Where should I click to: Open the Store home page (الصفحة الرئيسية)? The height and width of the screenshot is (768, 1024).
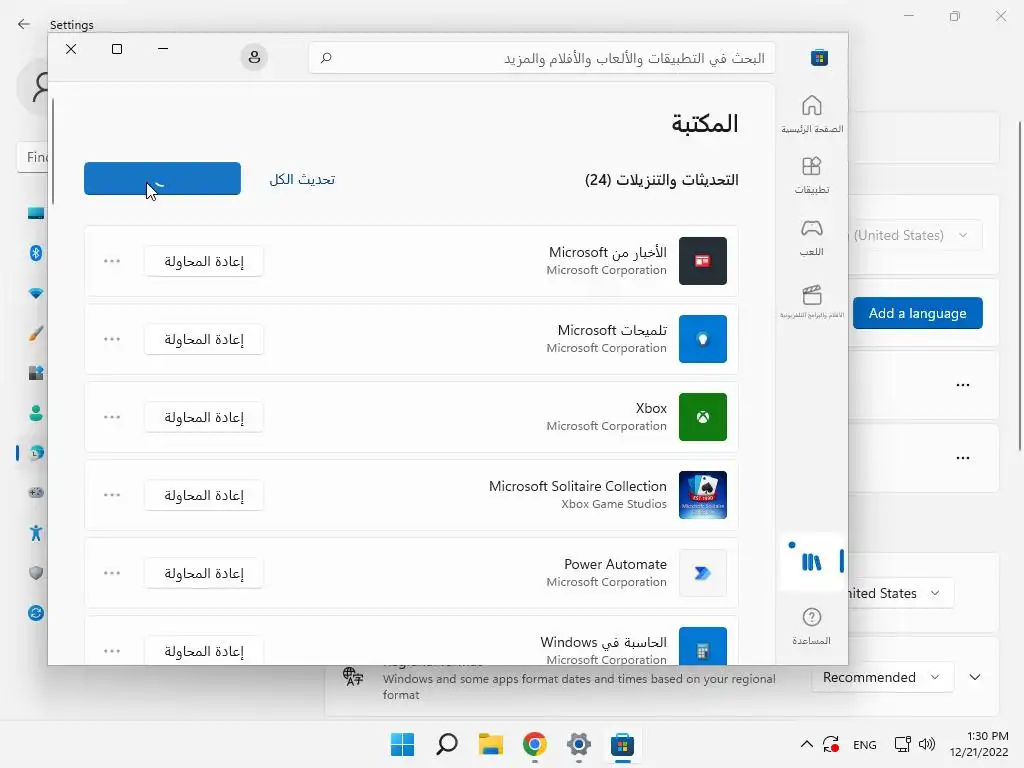point(812,114)
